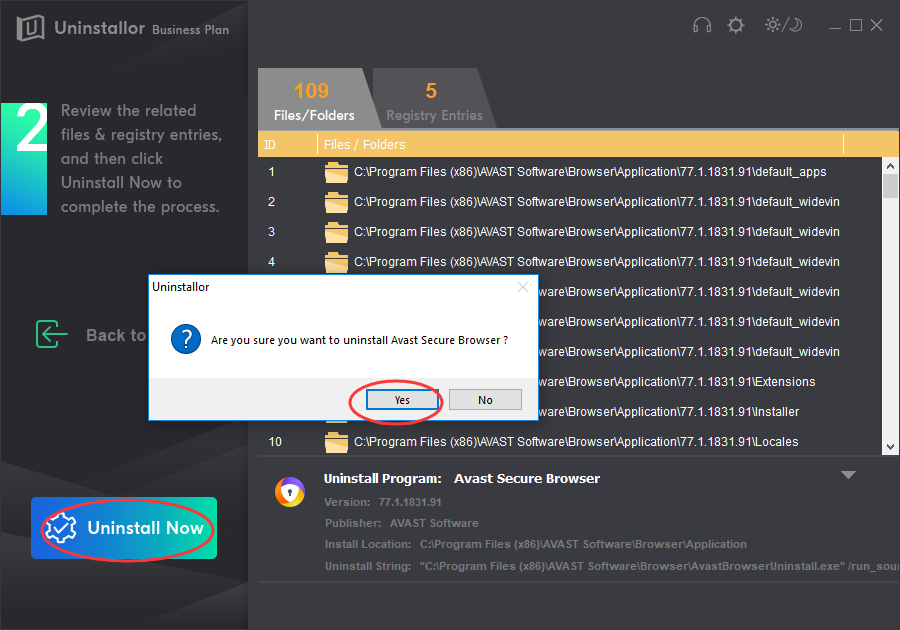Close the Uninstallor main window
900x630 pixels.
click(876, 25)
